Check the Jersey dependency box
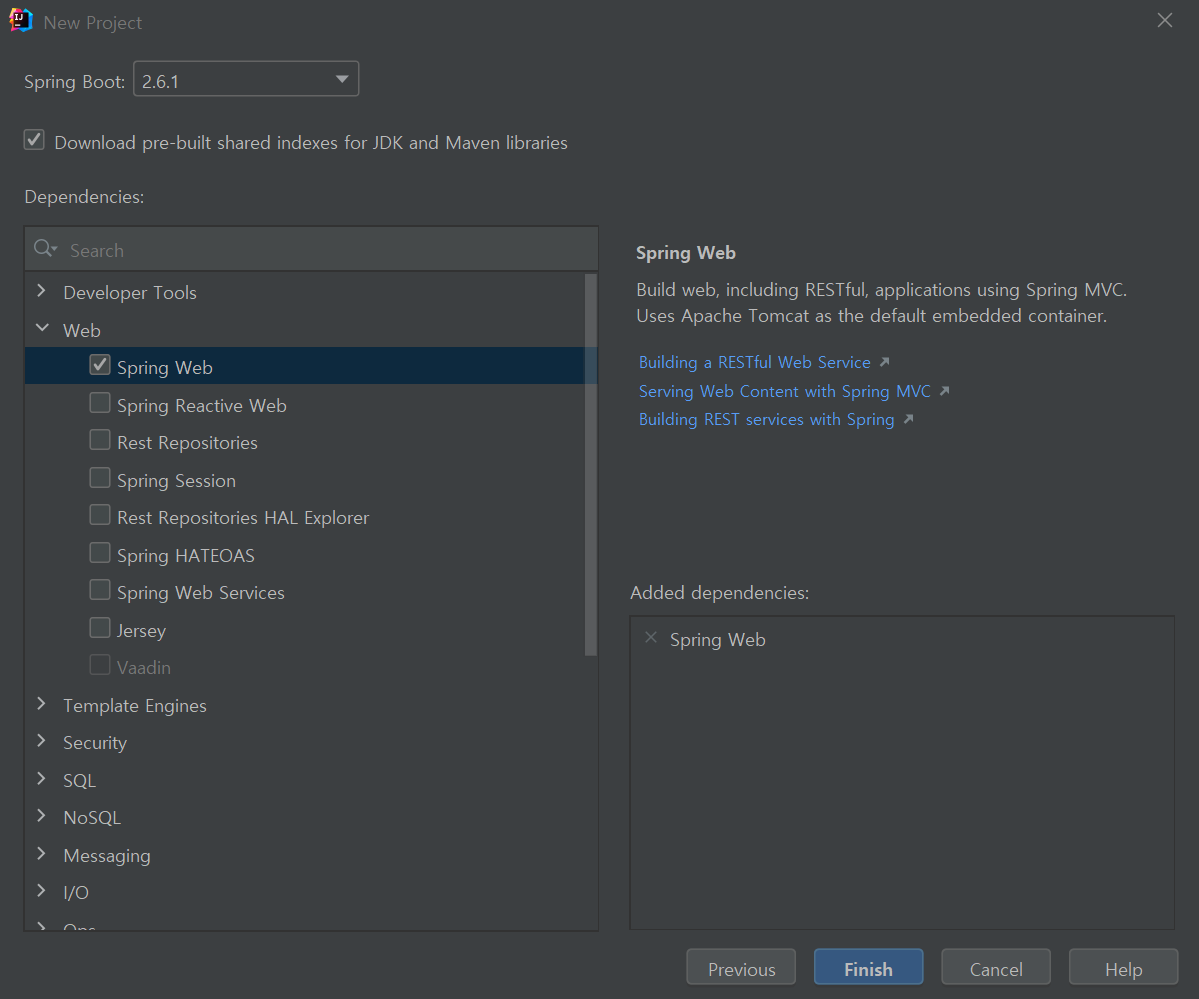 pos(100,627)
